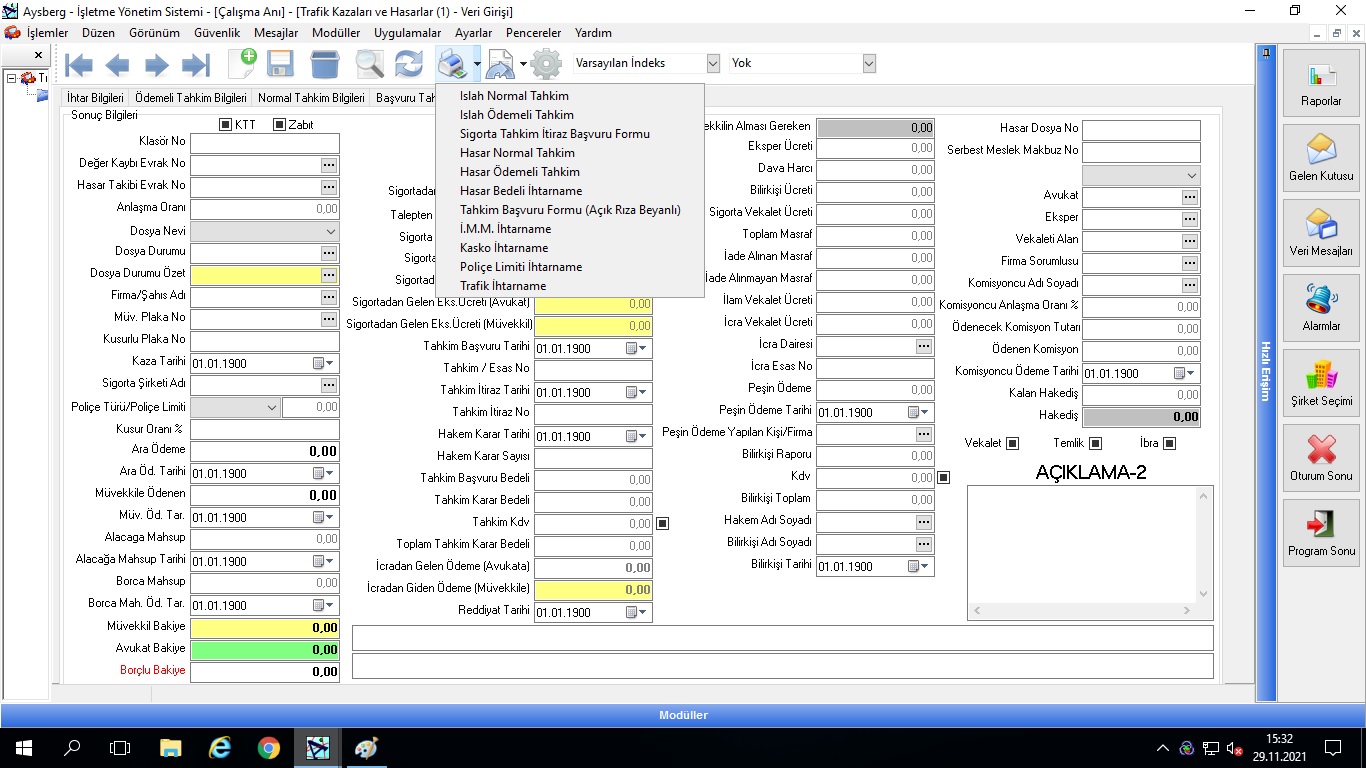Viewport: 1366px width, 768px height.
Task: Click the save floppy disk icon
Action: (x=280, y=65)
